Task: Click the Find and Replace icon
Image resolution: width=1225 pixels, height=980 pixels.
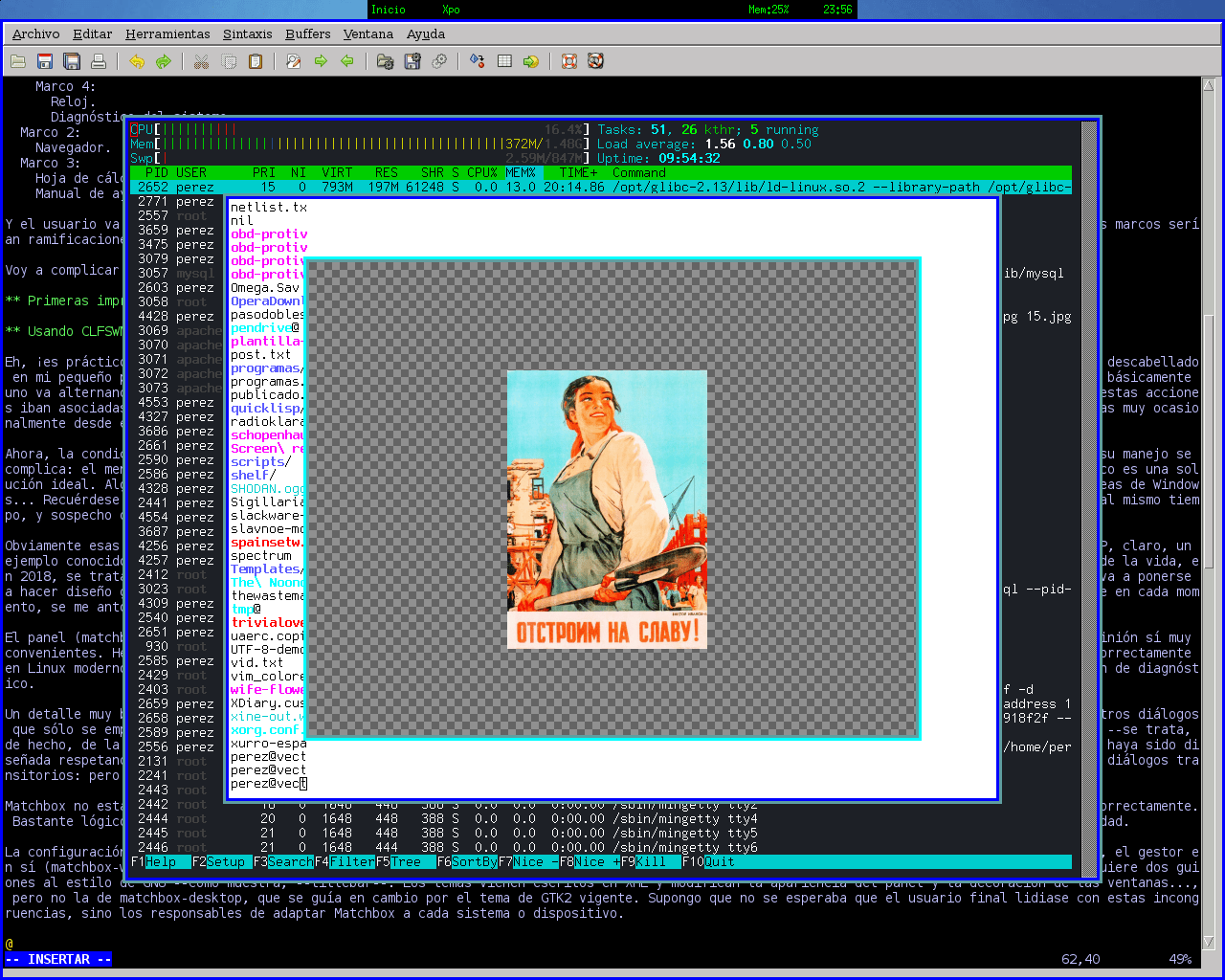Action: coord(294,61)
